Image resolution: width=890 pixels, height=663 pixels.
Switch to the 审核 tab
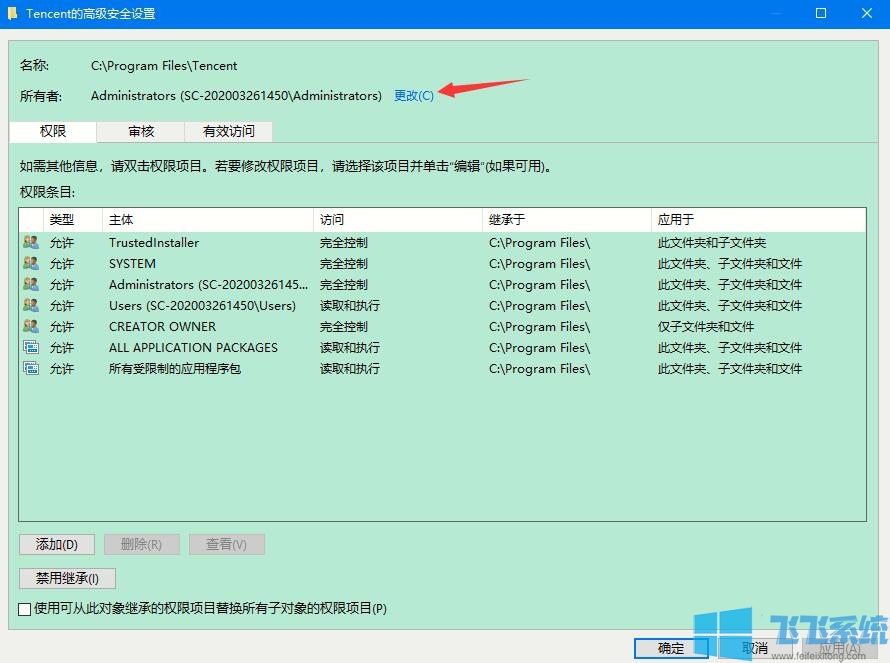click(140, 130)
